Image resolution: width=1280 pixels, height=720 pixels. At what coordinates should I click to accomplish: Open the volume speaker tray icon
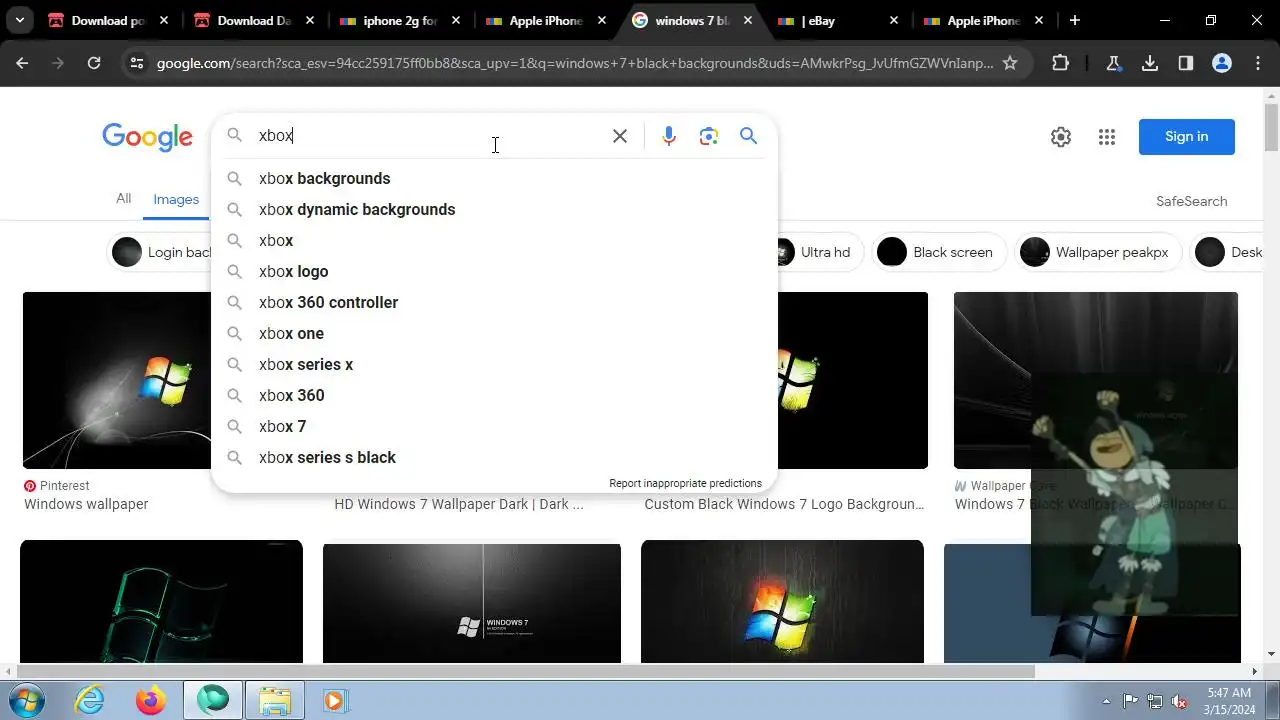(1179, 701)
